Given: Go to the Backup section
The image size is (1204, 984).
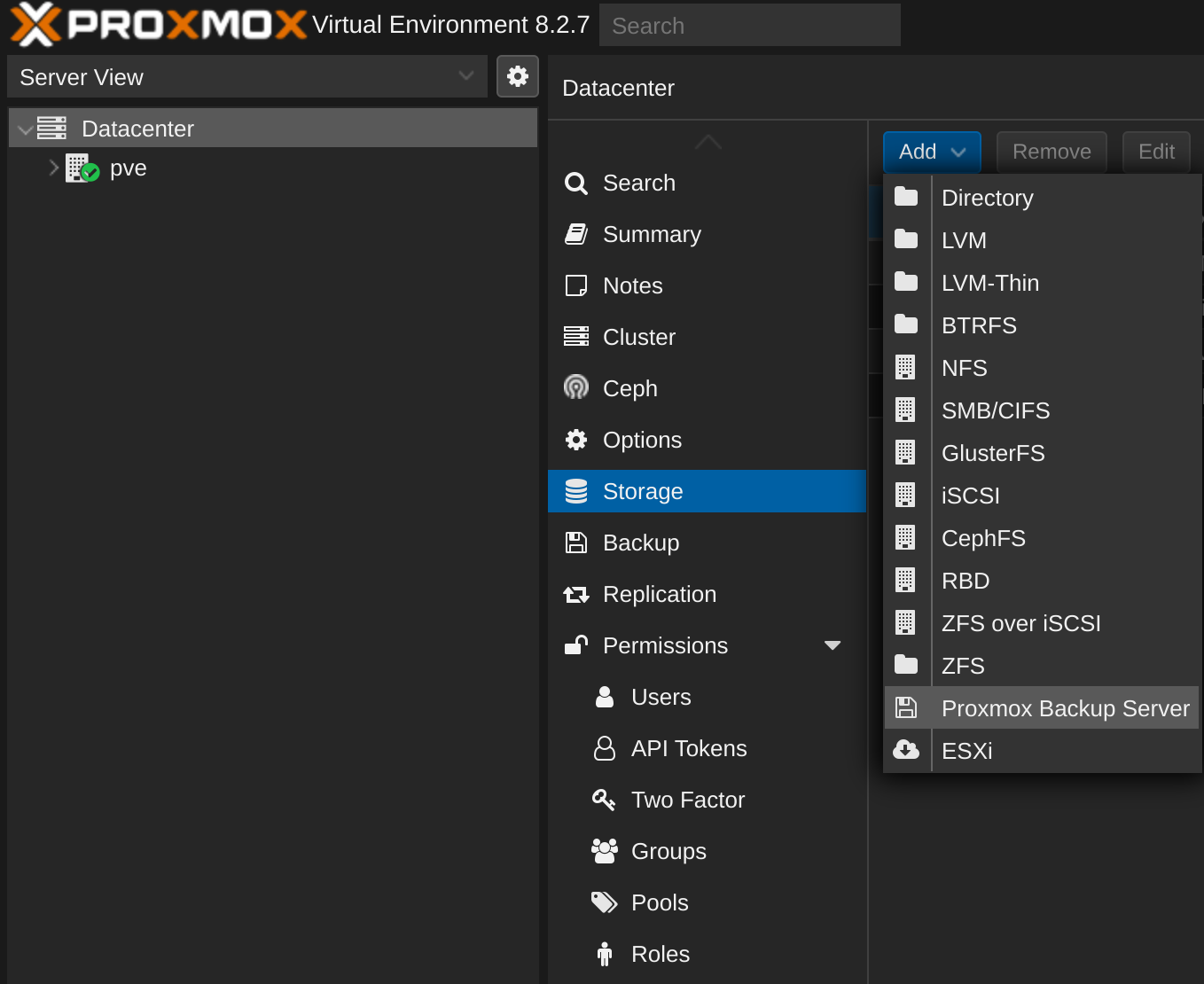Looking at the screenshot, I should click(x=707, y=543).
